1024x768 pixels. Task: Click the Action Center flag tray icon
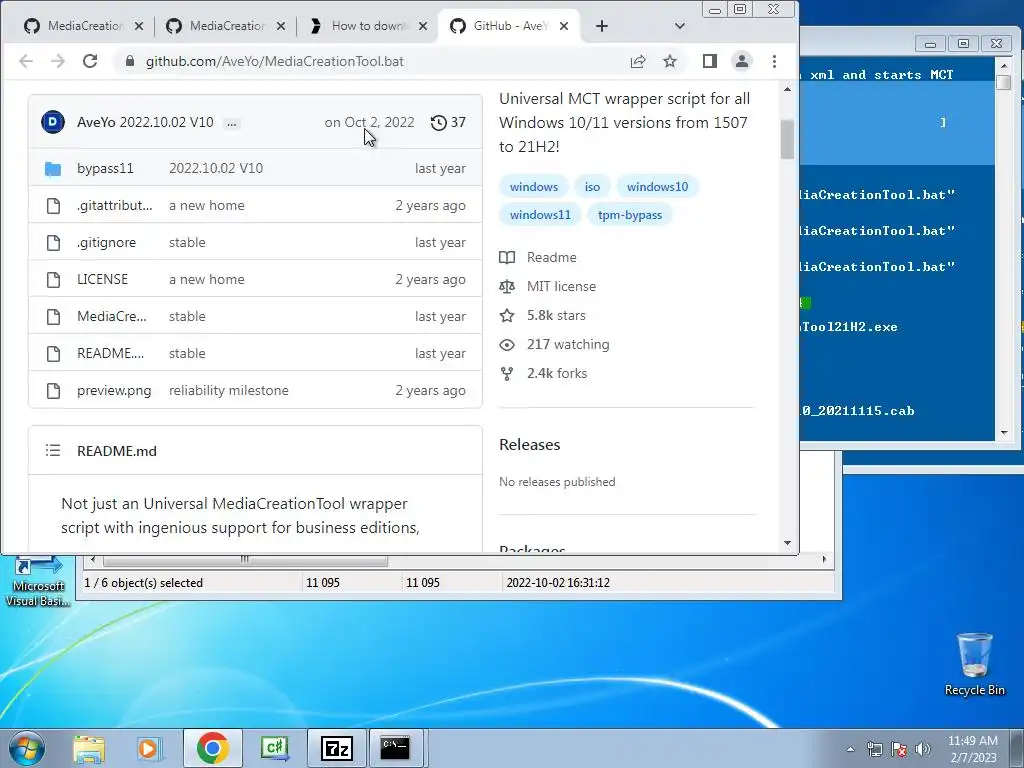tap(899, 749)
